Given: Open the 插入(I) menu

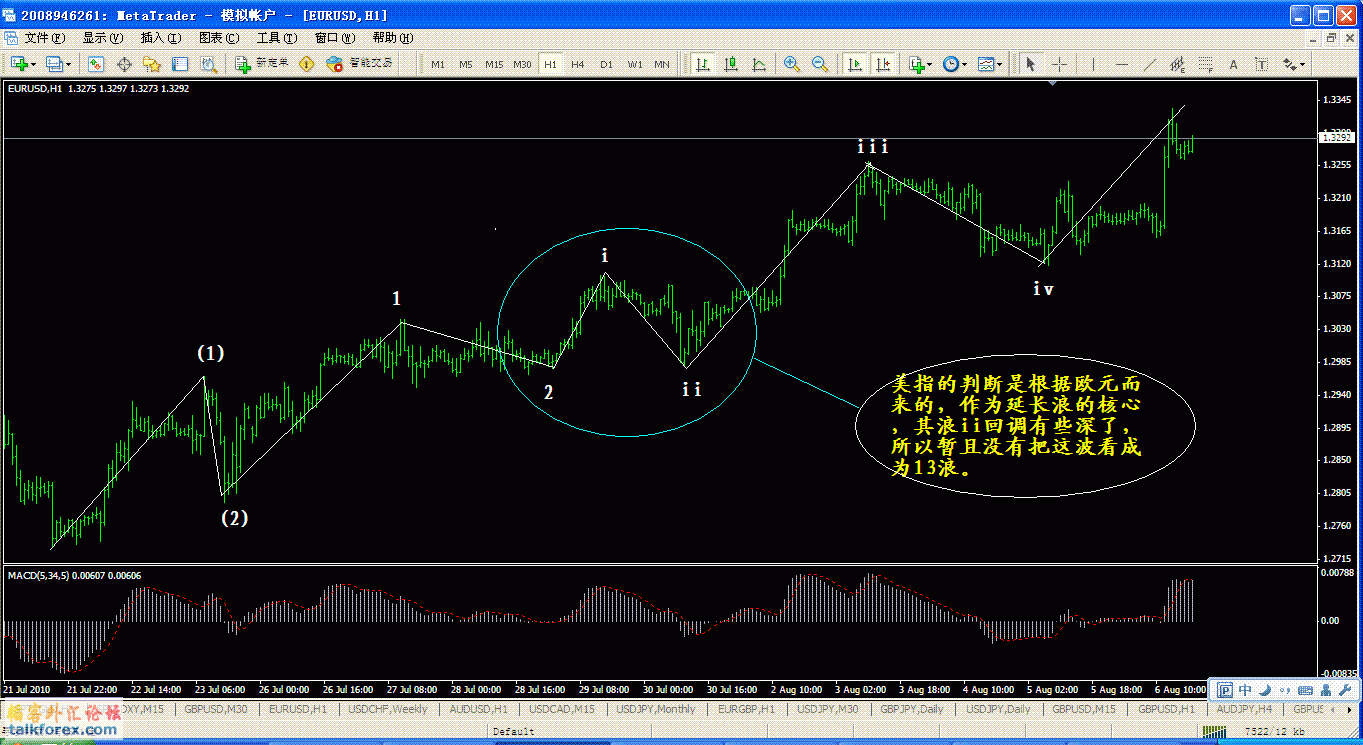Looking at the screenshot, I should (x=161, y=38).
